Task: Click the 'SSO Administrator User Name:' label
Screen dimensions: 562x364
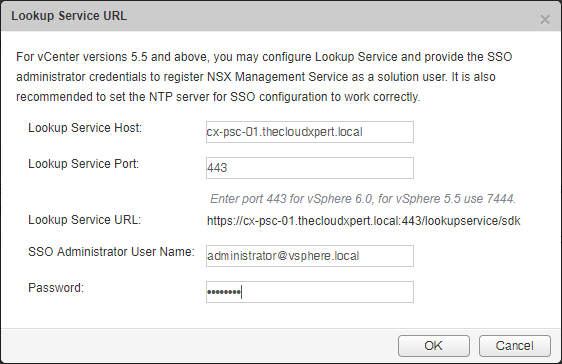Action: click(111, 252)
